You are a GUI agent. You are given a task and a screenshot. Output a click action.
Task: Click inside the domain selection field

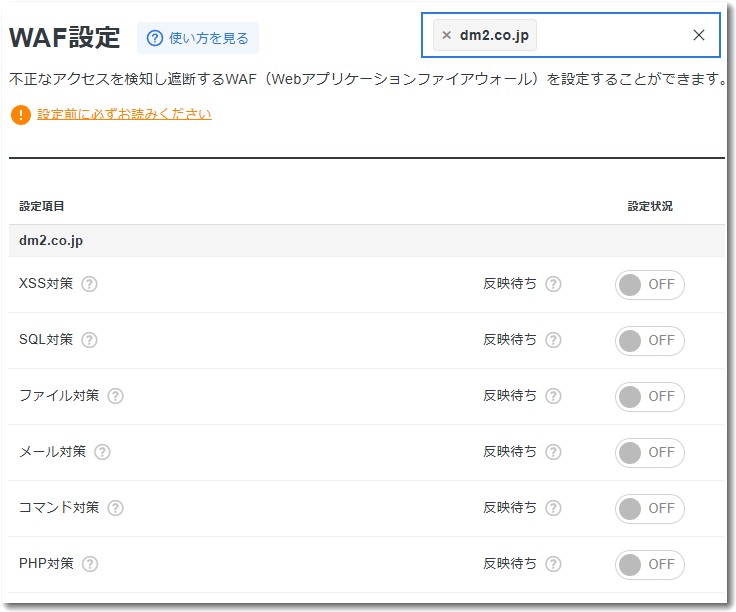(610, 35)
